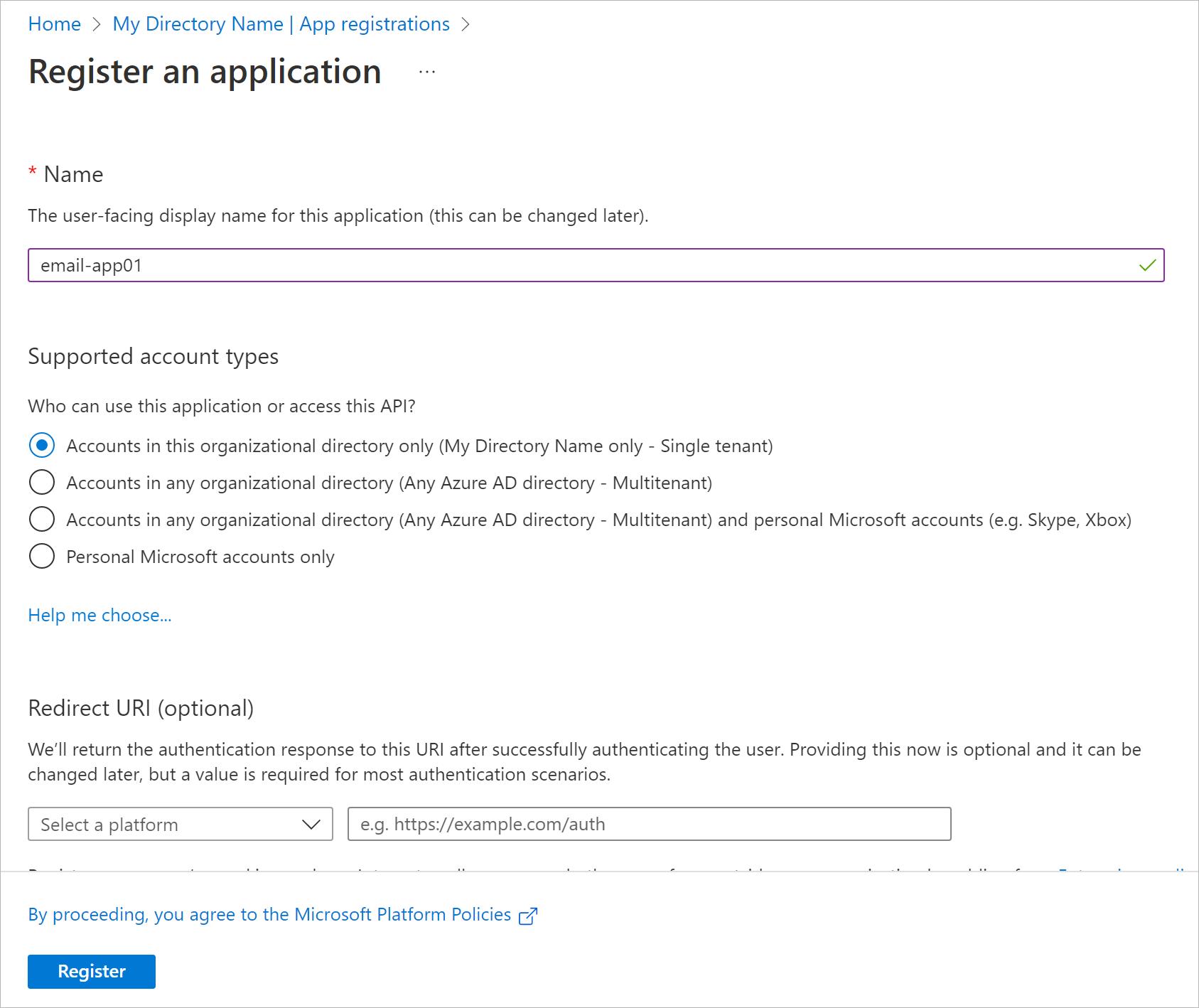Select the single tenant accounts radio button
This screenshot has width=1199, height=1008.
coord(42,446)
